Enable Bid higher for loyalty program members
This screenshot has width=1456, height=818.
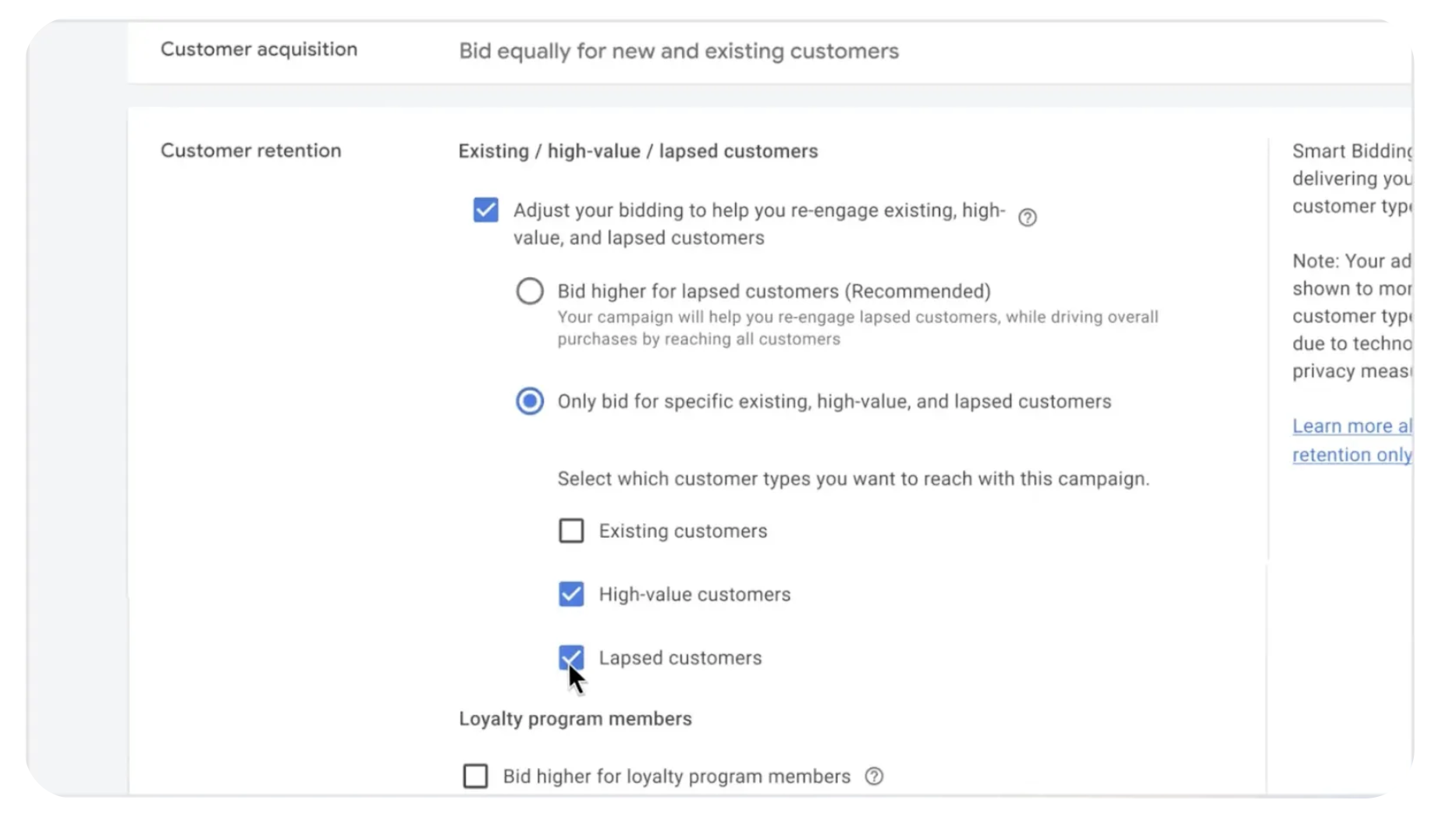(475, 776)
